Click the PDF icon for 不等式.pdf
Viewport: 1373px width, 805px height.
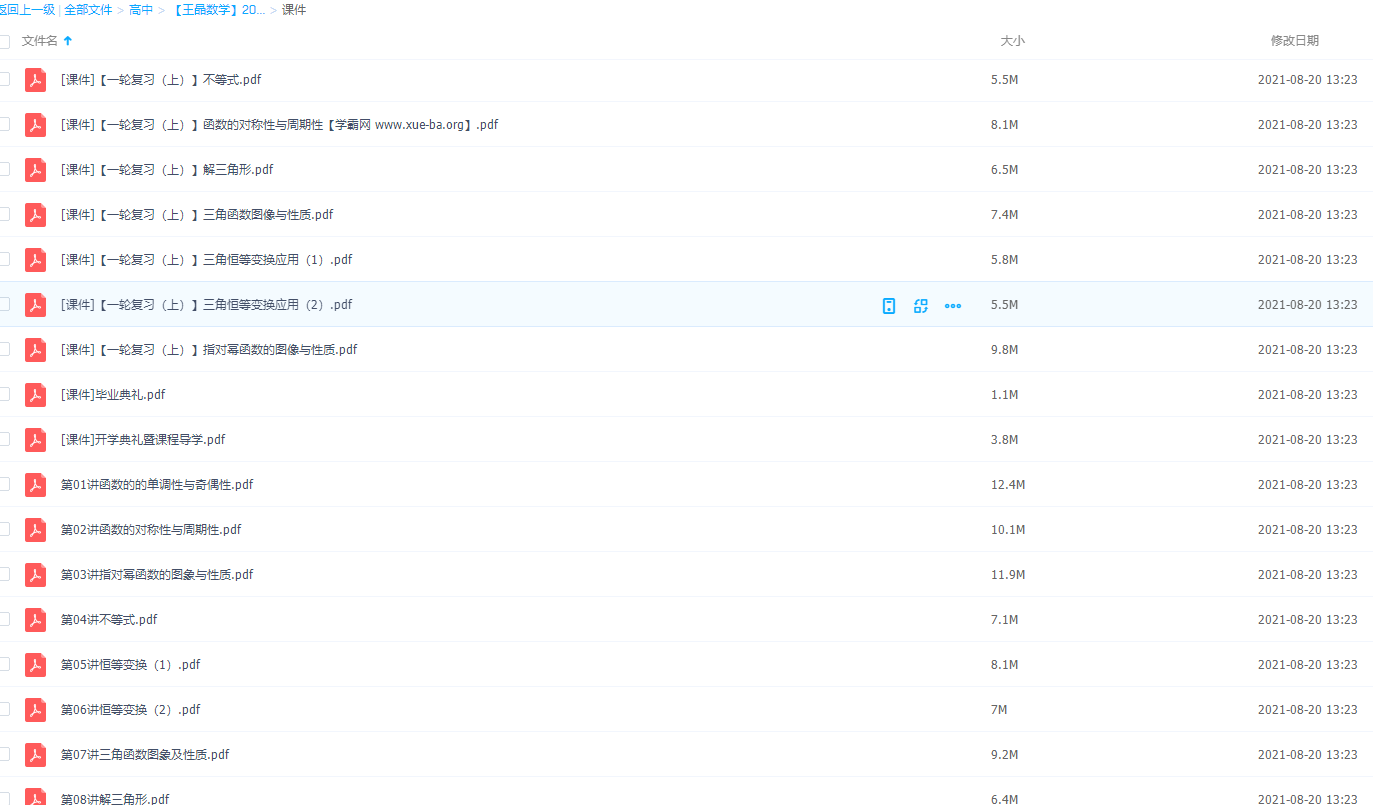click(x=36, y=80)
